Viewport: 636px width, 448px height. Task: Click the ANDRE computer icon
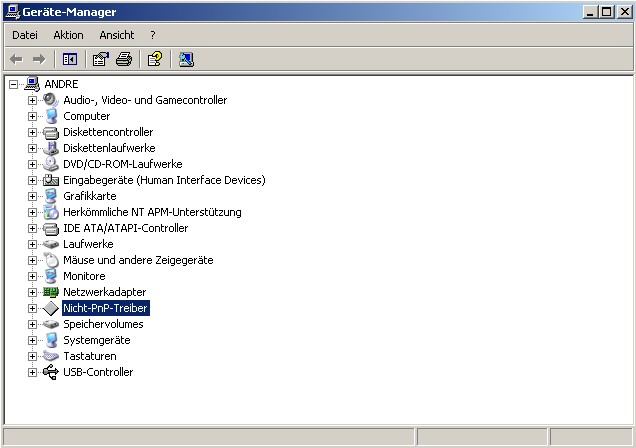32,84
